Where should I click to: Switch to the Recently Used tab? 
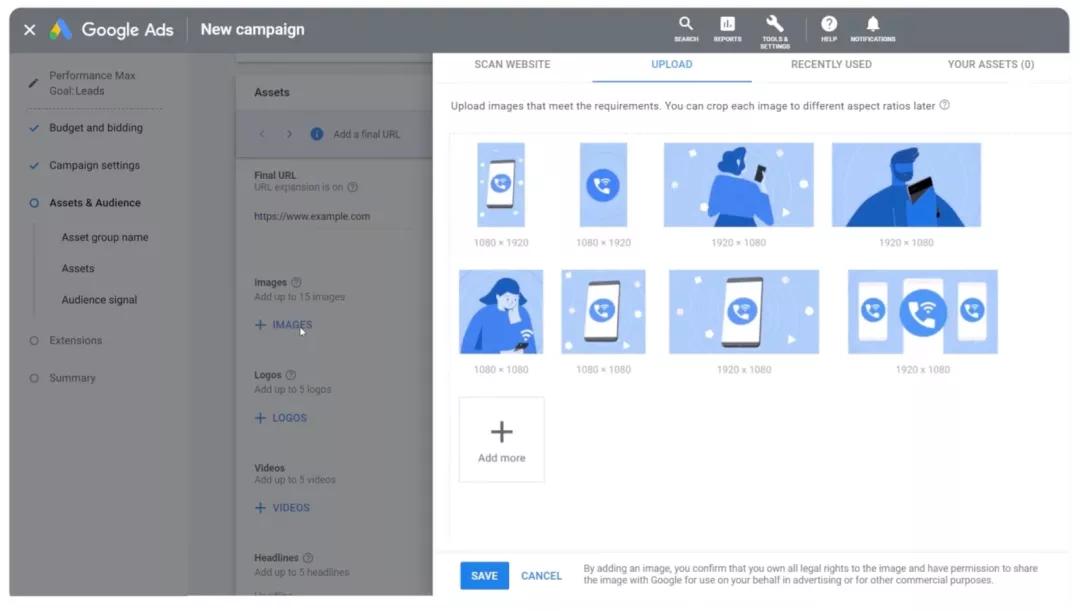(831, 64)
